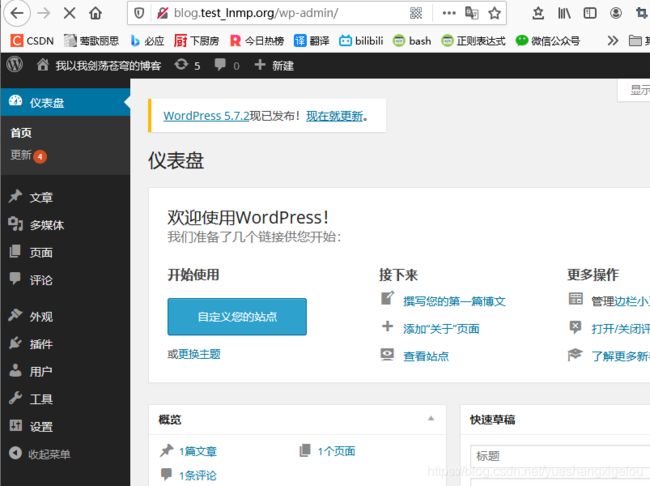The height and width of the screenshot is (486, 650).
Task: Open the 1条评论 link in 概览
Action: (x=198, y=475)
